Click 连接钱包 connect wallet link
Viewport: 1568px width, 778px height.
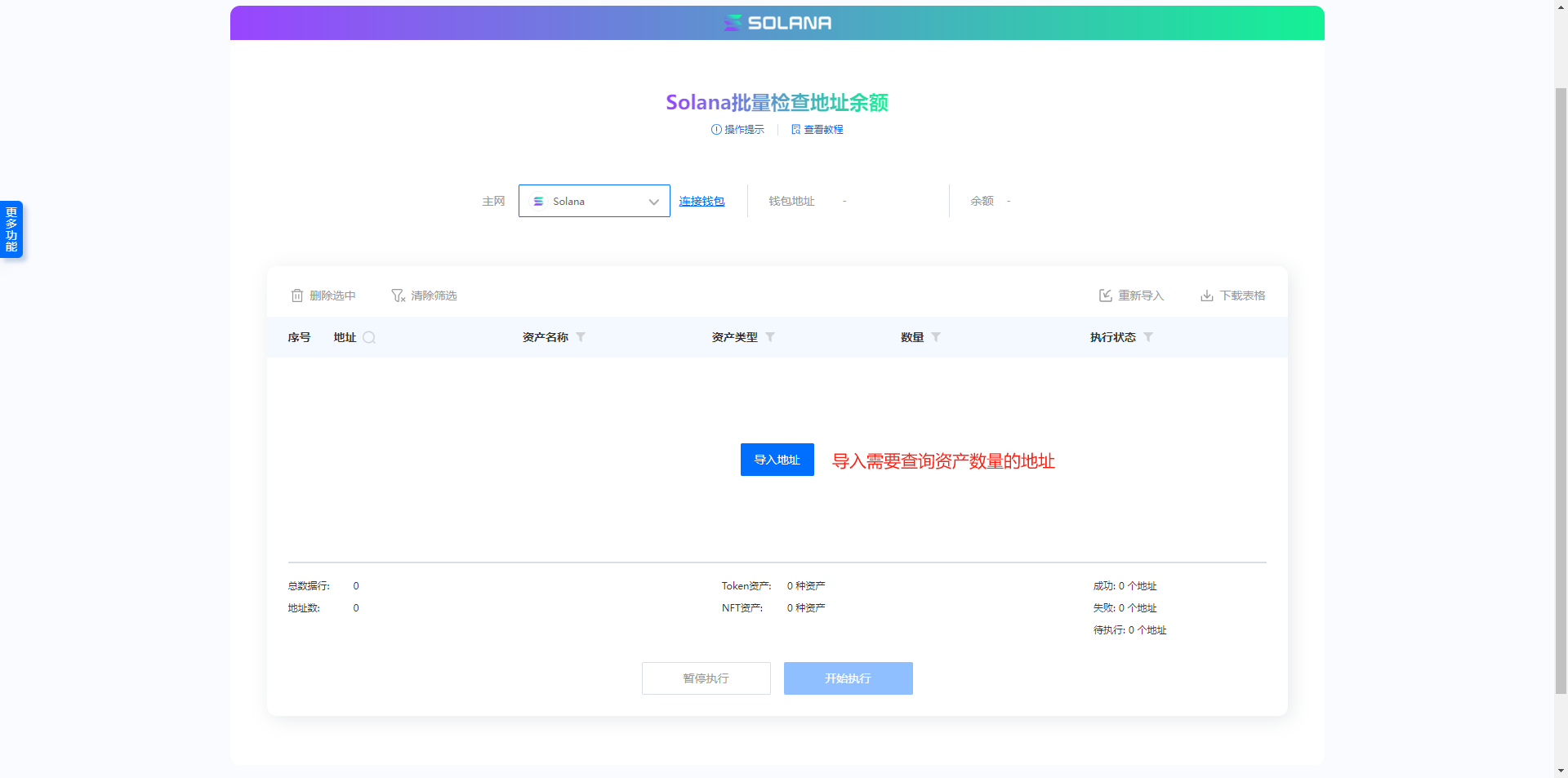pos(702,201)
